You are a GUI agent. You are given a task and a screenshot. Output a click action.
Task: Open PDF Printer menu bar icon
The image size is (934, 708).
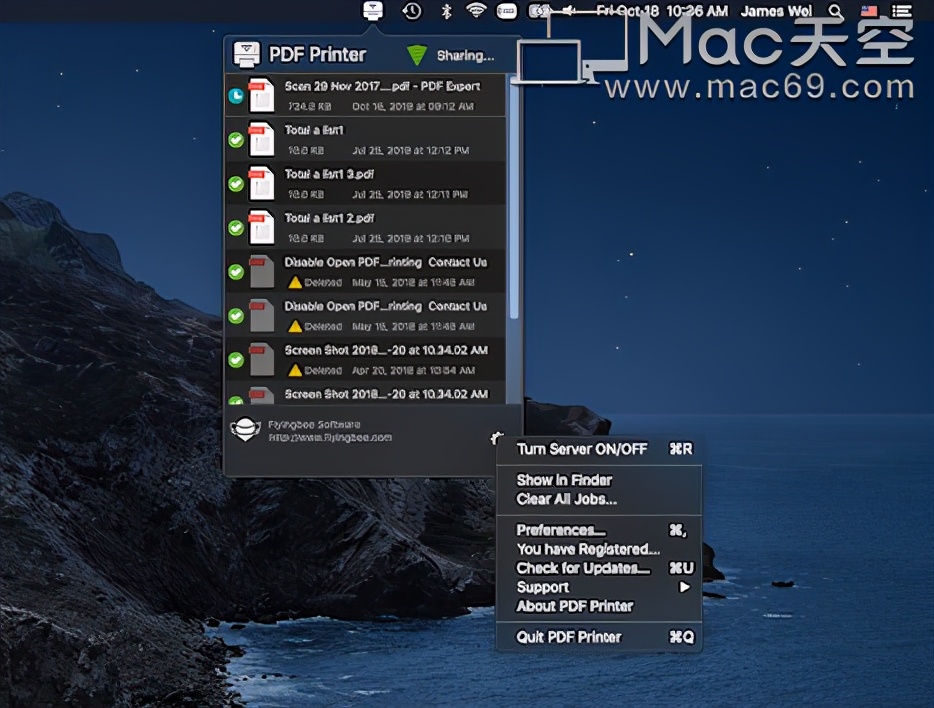click(x=373, y=10)
